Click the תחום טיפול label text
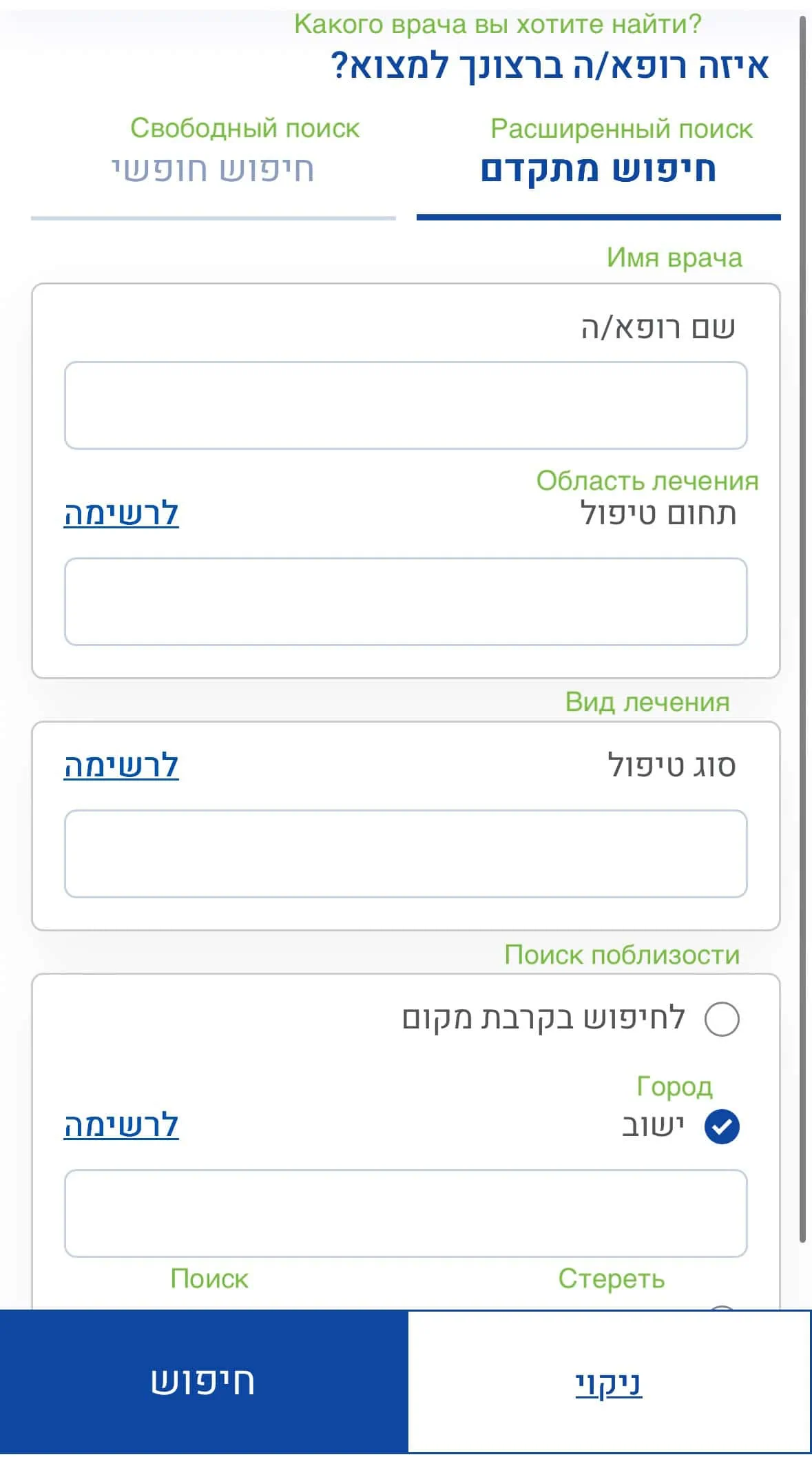This screenshot has height=1457, width=812. (x=658, y=514)
